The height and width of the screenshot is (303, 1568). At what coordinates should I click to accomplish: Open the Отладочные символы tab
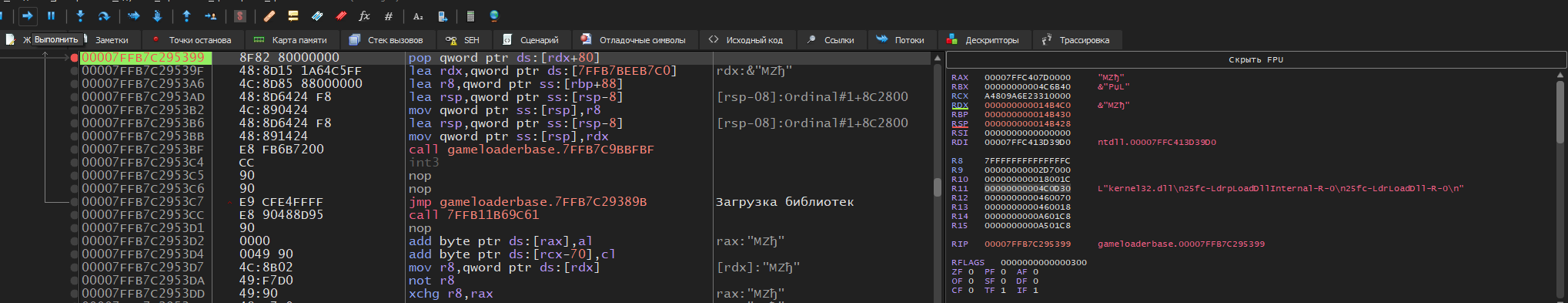634,40
